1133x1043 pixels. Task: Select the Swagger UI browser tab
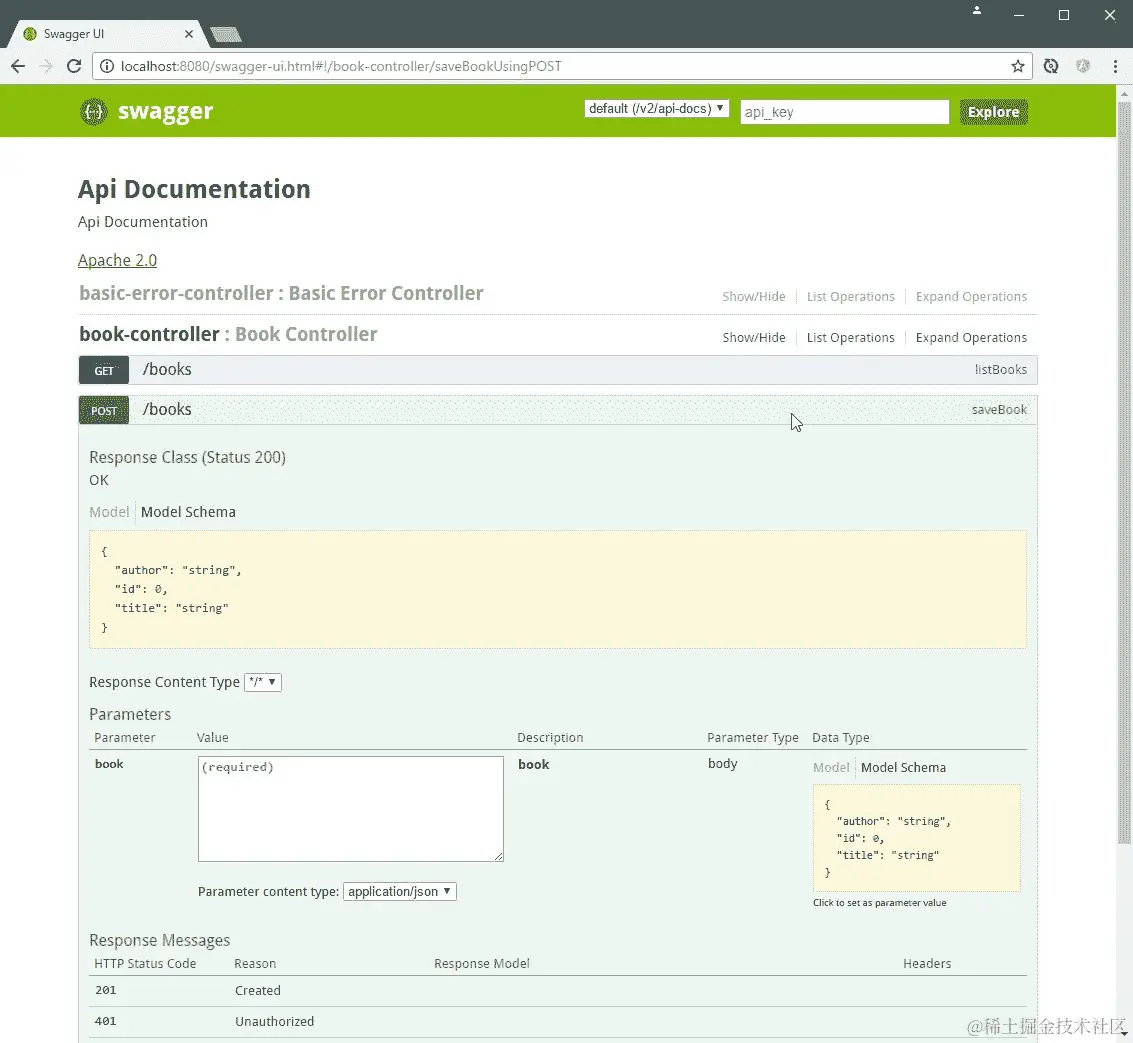point(108,34)
